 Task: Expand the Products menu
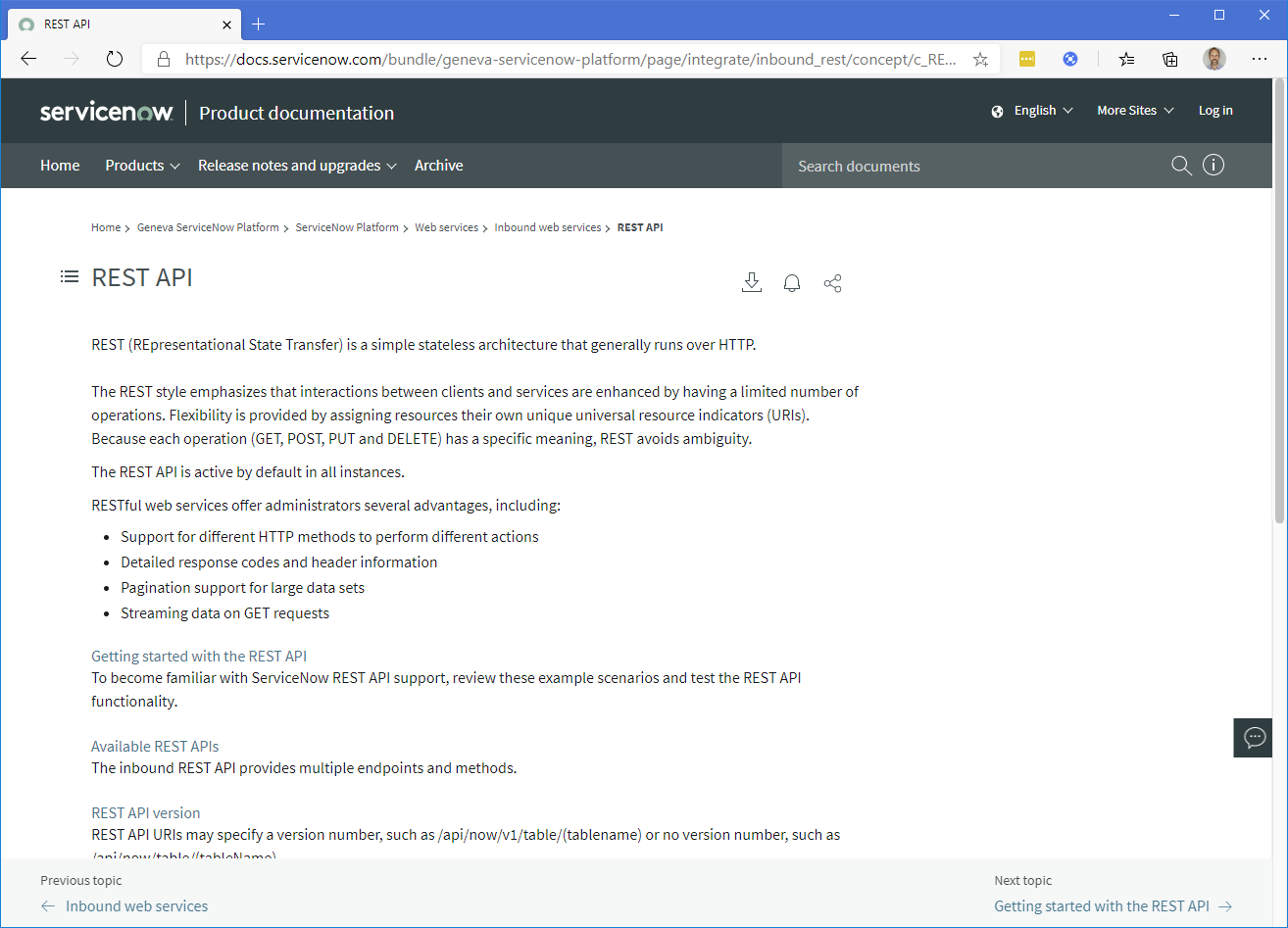click(143, 166)
